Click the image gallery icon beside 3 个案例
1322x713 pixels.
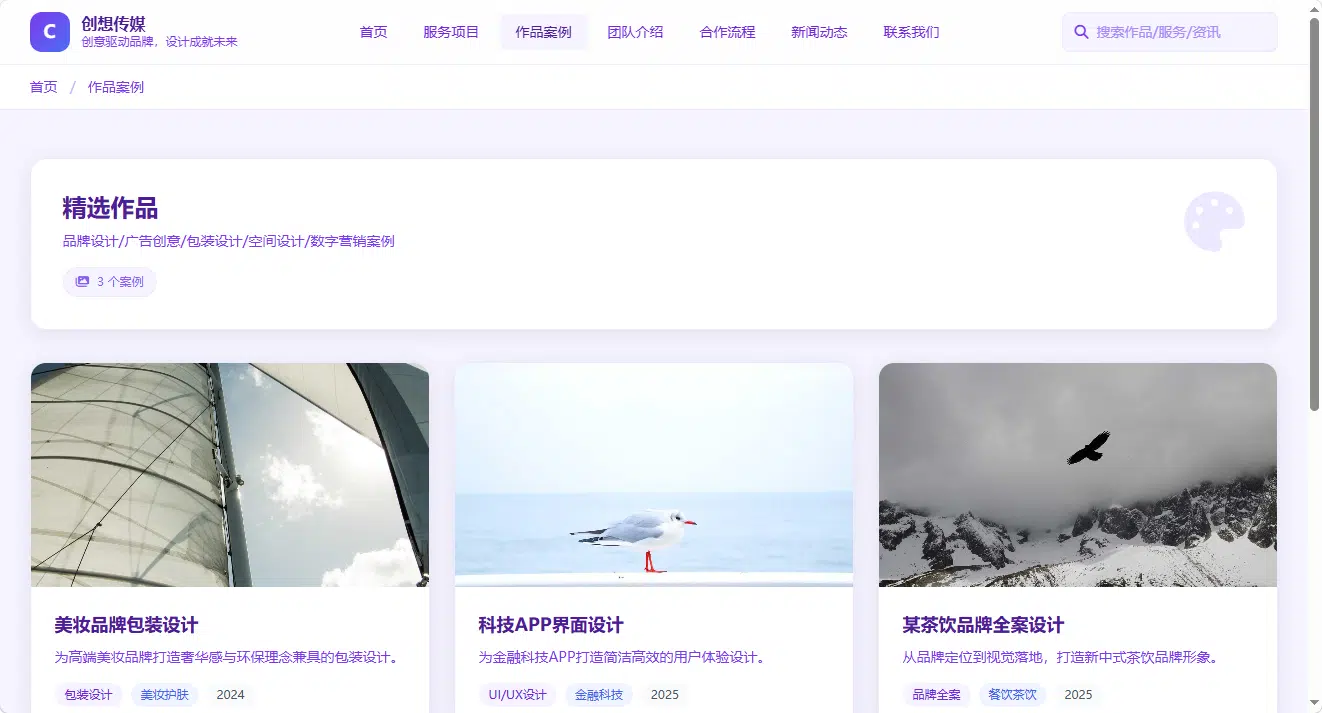click(x=83, y=282)
